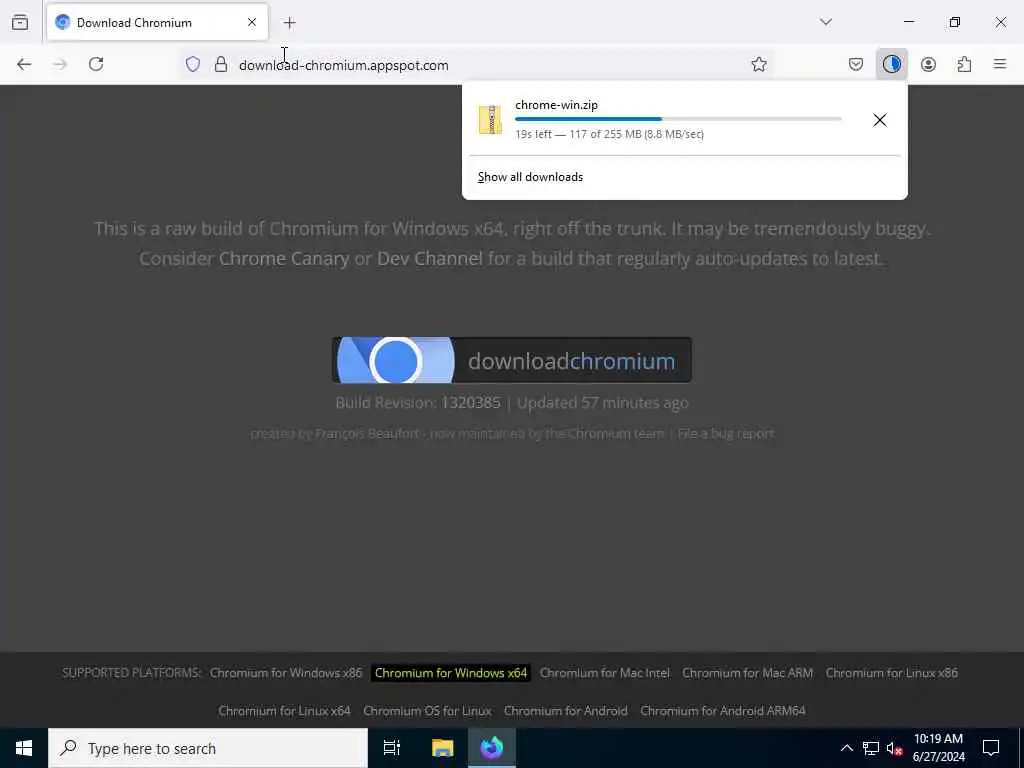
Task: Open the Chrome Canary link
Action: (x=284, y=259)
